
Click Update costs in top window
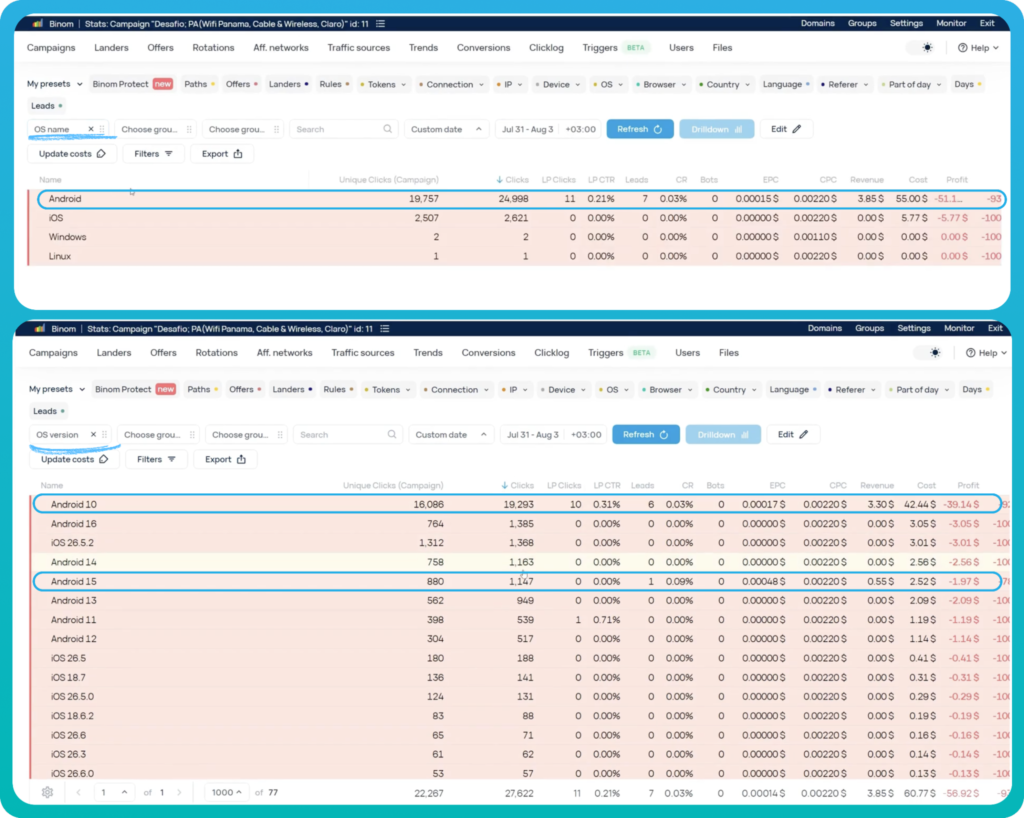tap(72, 154)
